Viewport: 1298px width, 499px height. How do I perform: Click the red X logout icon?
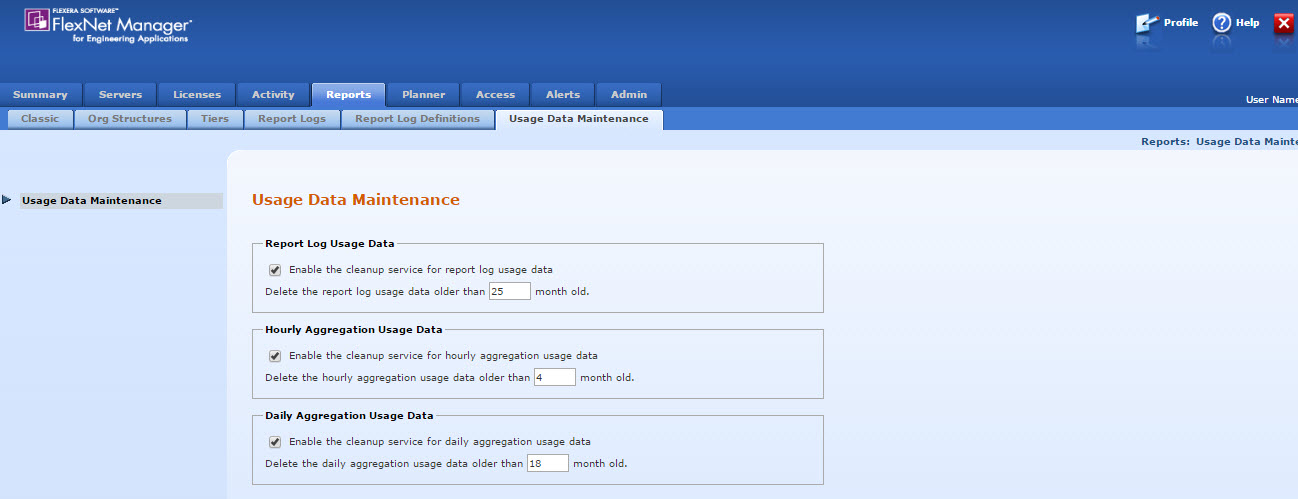click(1284, 24)
